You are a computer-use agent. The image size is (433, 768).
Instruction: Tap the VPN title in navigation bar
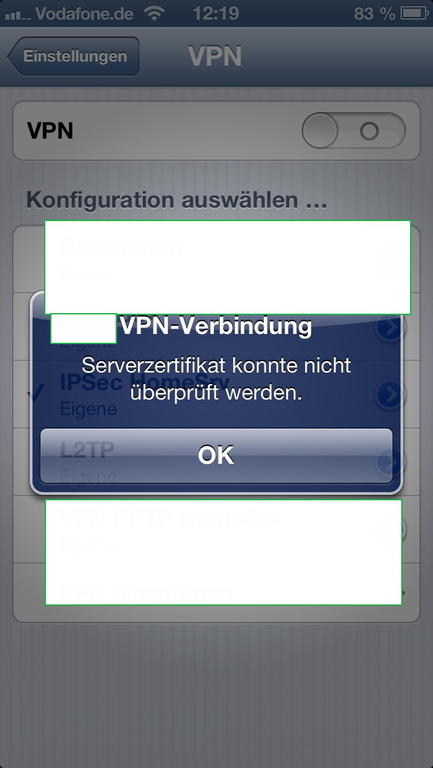coord(215,57)
